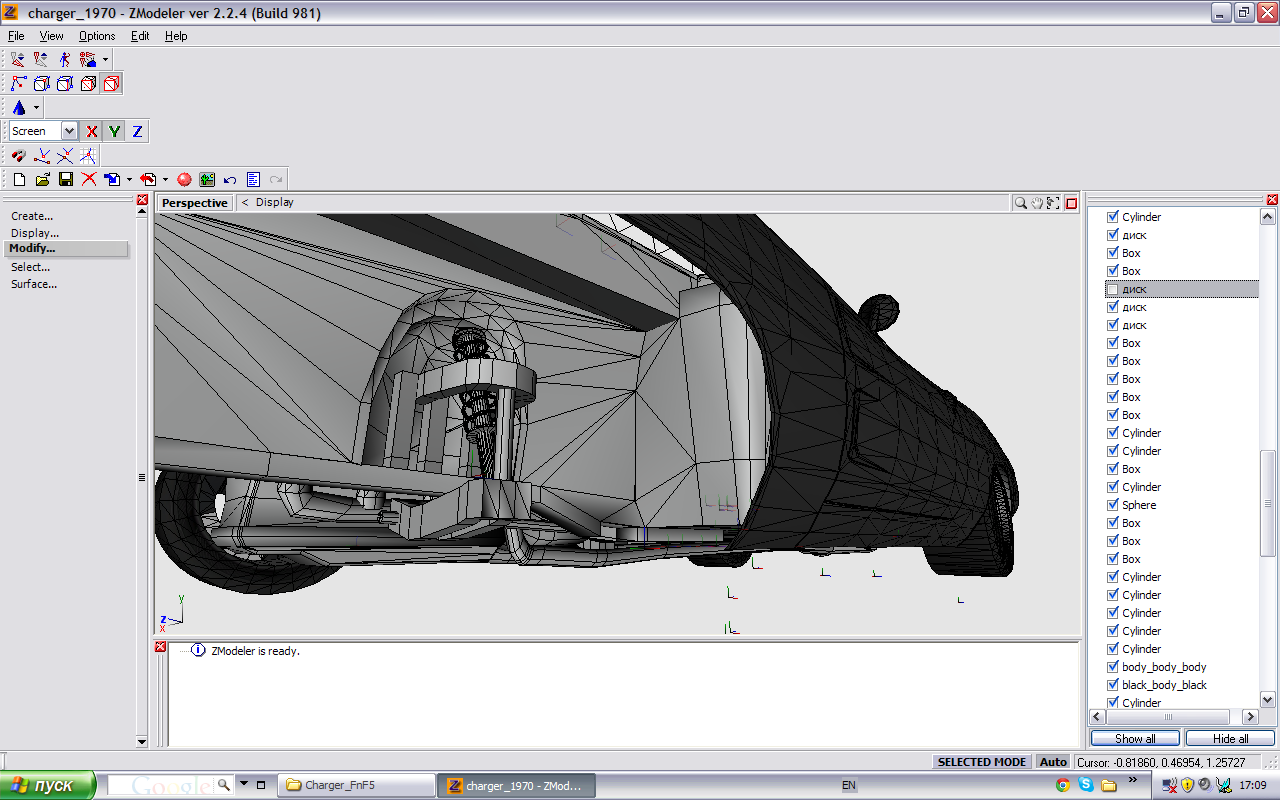1280x800 pixels.
Task: Click the Show all button
Action: point(1135,739)
